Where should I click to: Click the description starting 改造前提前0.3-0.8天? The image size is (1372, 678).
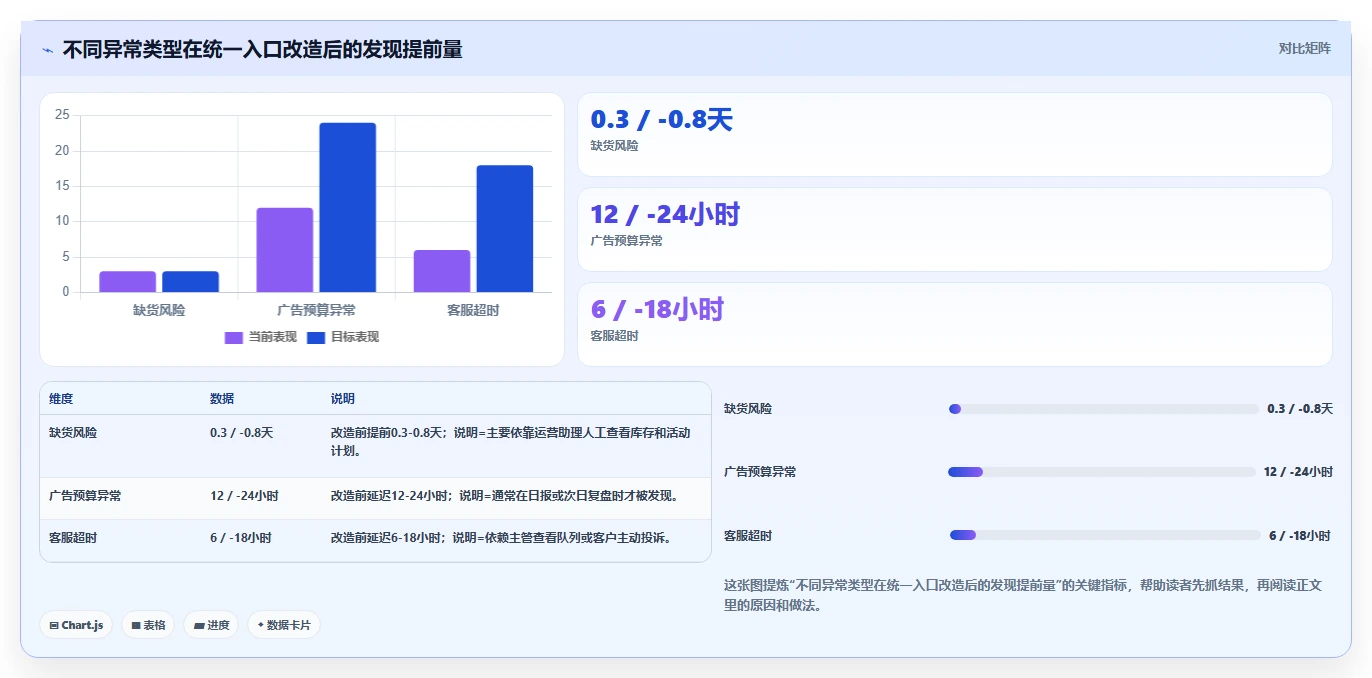(510, 442)
